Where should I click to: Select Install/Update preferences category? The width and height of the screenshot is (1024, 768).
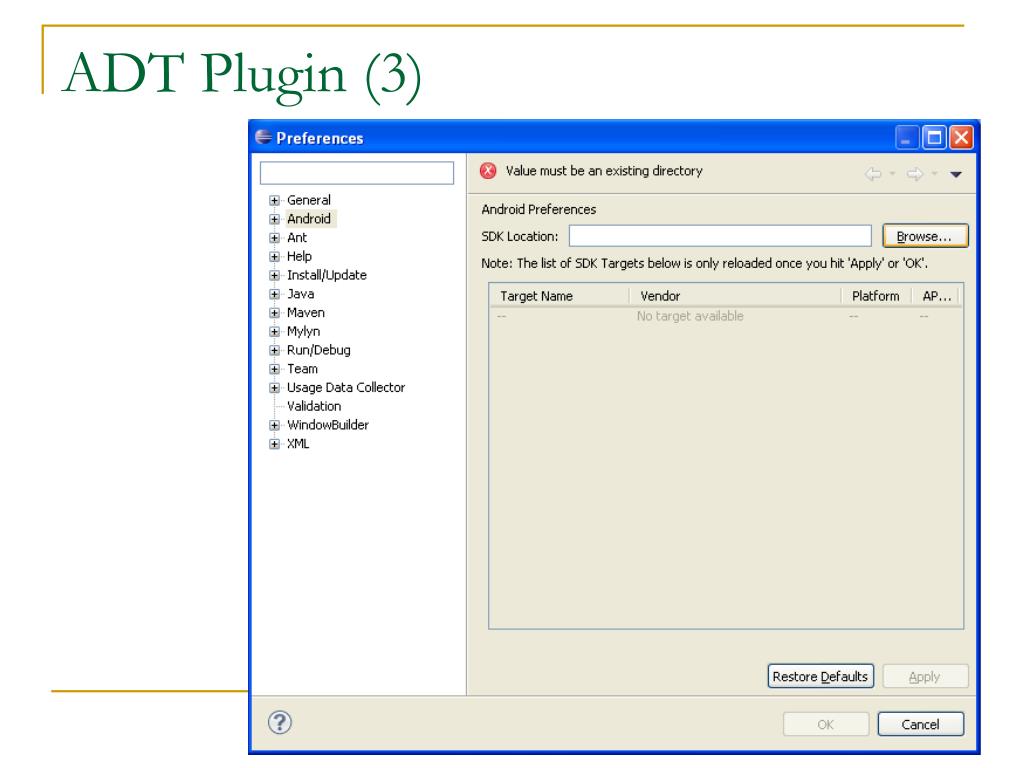pyautogui.click(x=327, y=275)
